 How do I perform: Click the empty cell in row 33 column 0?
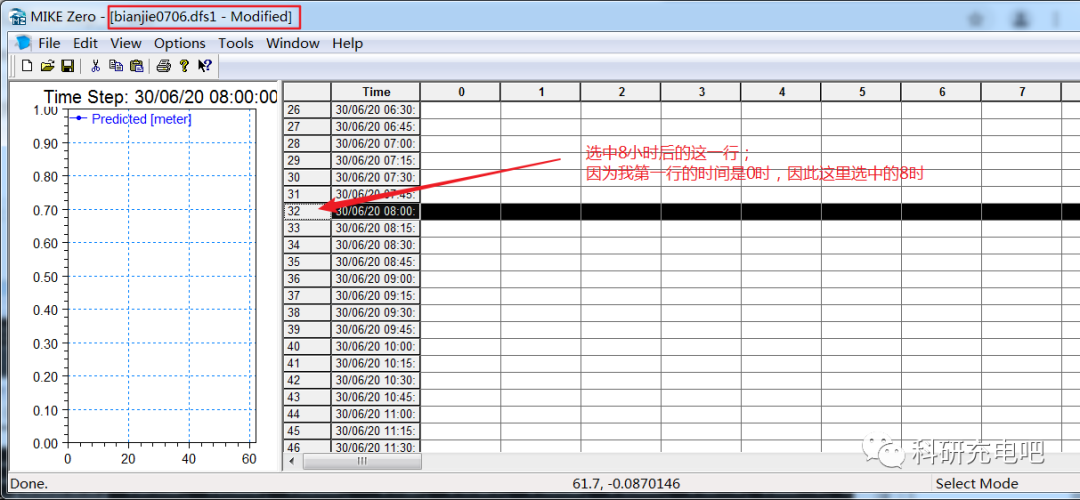(x=461, y=228)
